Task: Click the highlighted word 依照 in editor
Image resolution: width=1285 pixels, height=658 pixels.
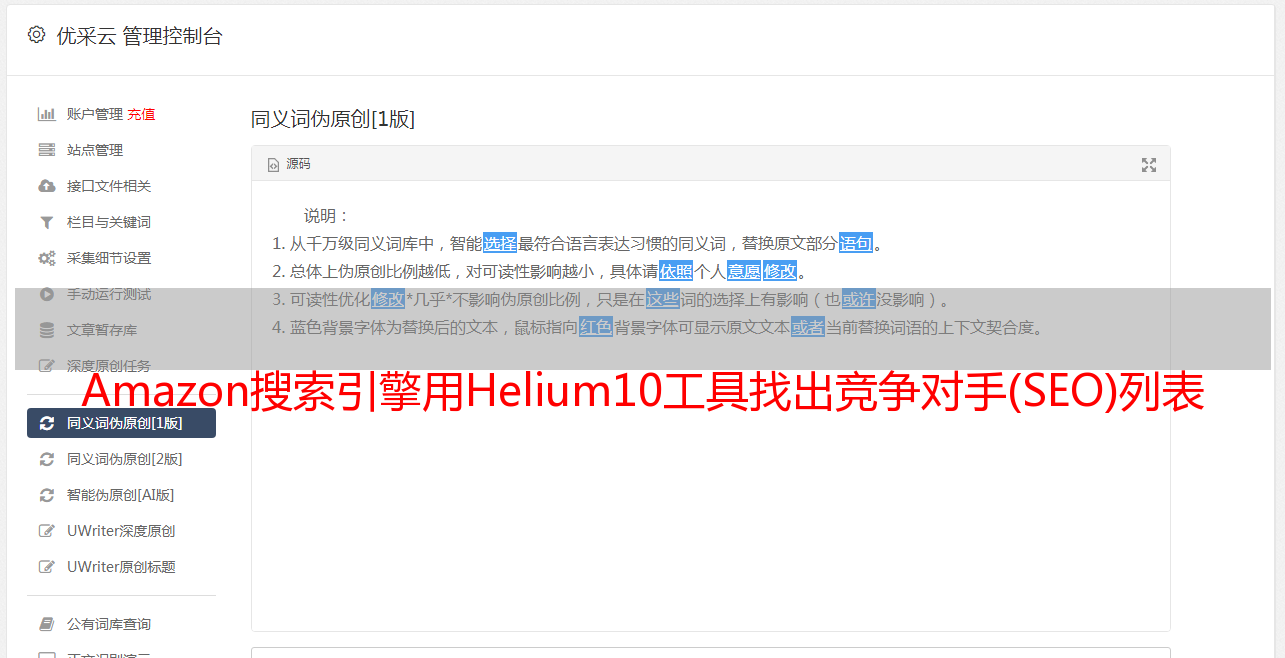Action: (x=676, y=271)
